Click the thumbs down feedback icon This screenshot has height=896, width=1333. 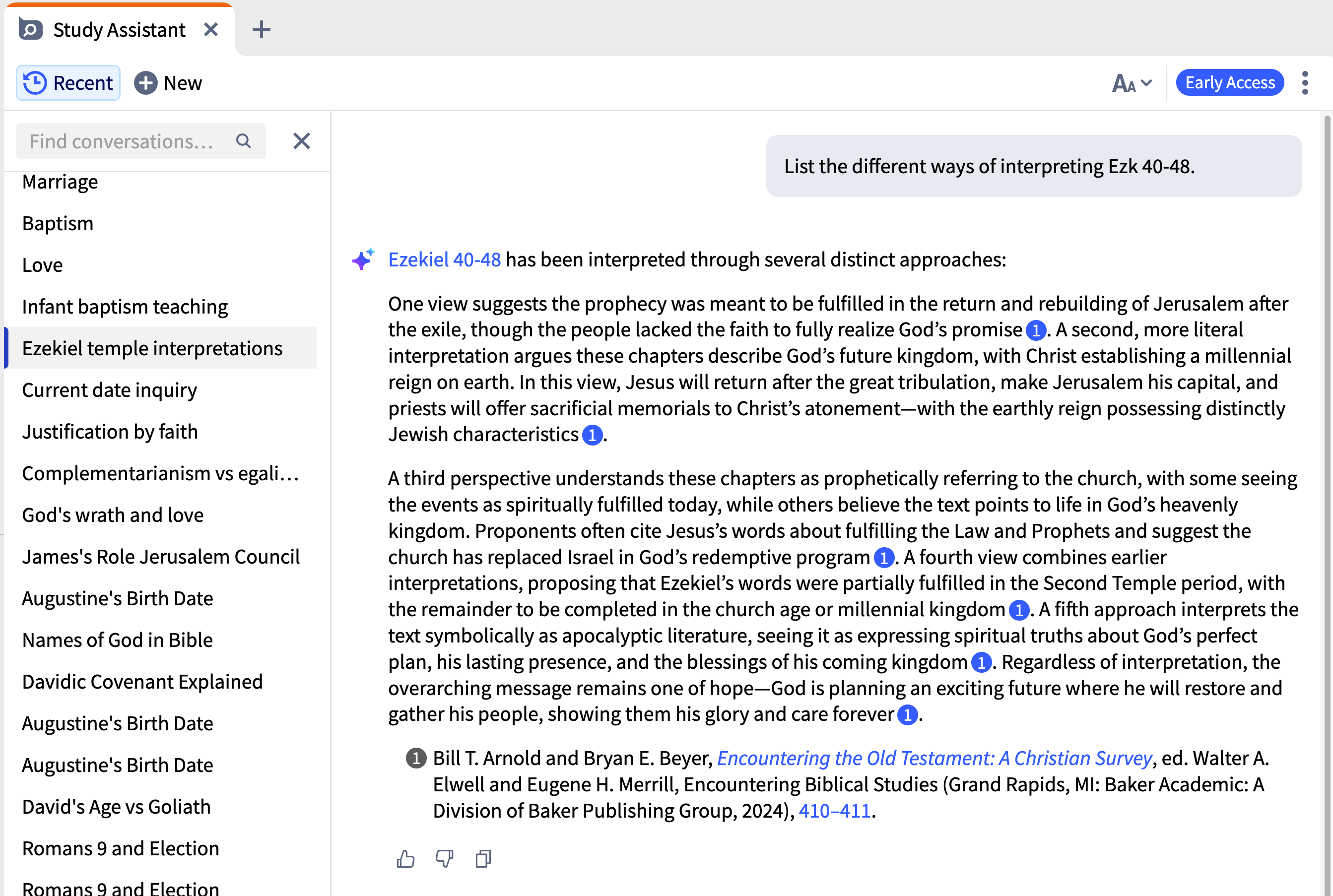point(444,859)
